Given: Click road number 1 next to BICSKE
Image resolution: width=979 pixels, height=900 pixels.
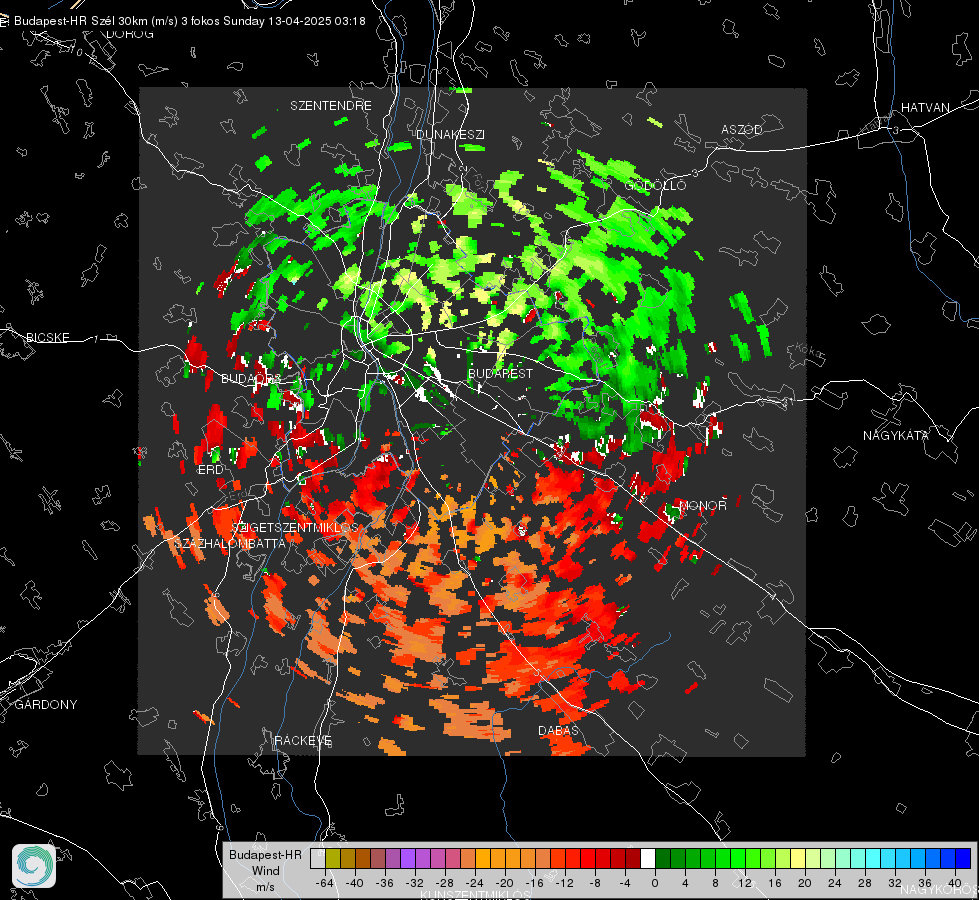Looking at the screenshot, I should point(96,339).
